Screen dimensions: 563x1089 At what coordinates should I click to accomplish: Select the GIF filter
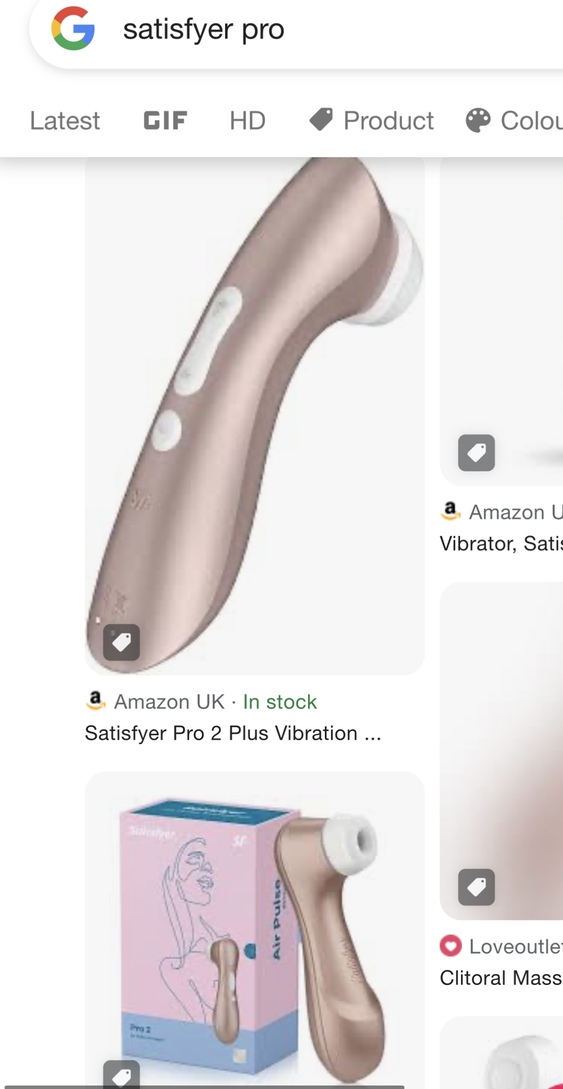coord(165,120)
